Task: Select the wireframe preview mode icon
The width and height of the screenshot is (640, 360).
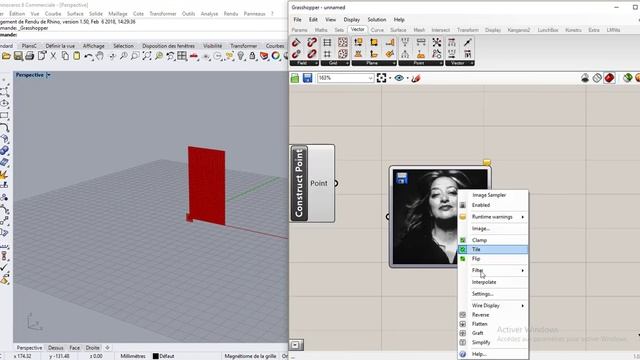Action: [x=597, y=78]
